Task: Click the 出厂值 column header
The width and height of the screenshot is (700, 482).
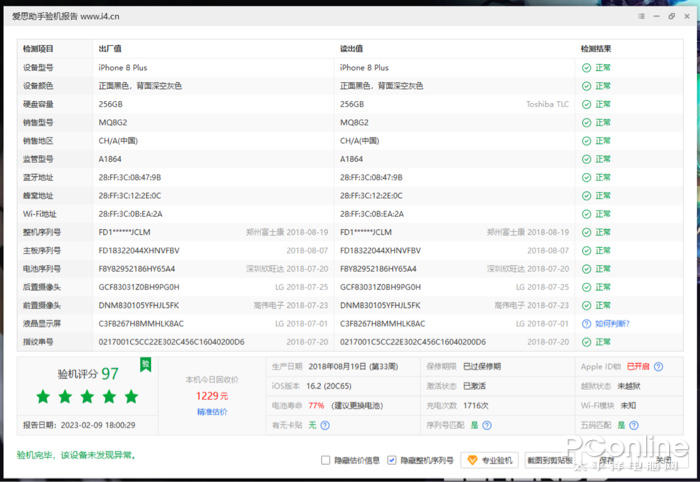Action: pyautogui.click(x=110, y=49)
